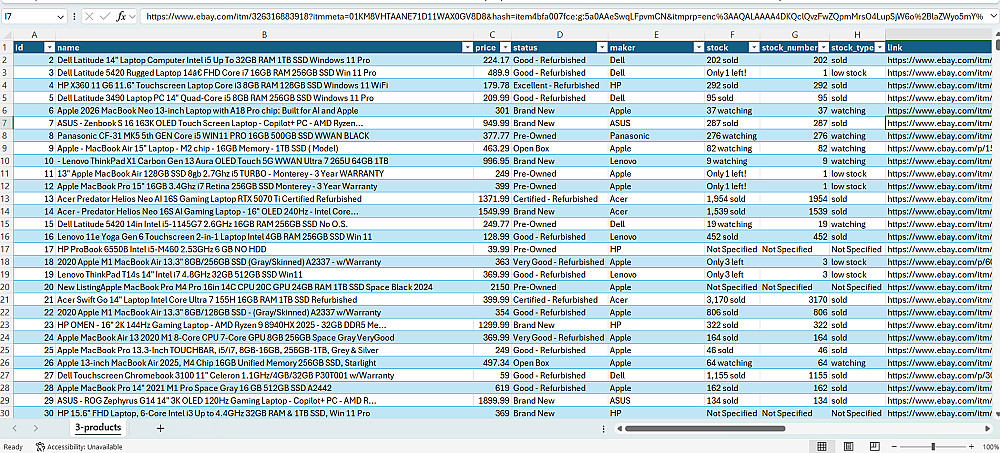Expand the formula bar with the right chevron
This screenshot has height=453, width=1000.
pos(994,17)
